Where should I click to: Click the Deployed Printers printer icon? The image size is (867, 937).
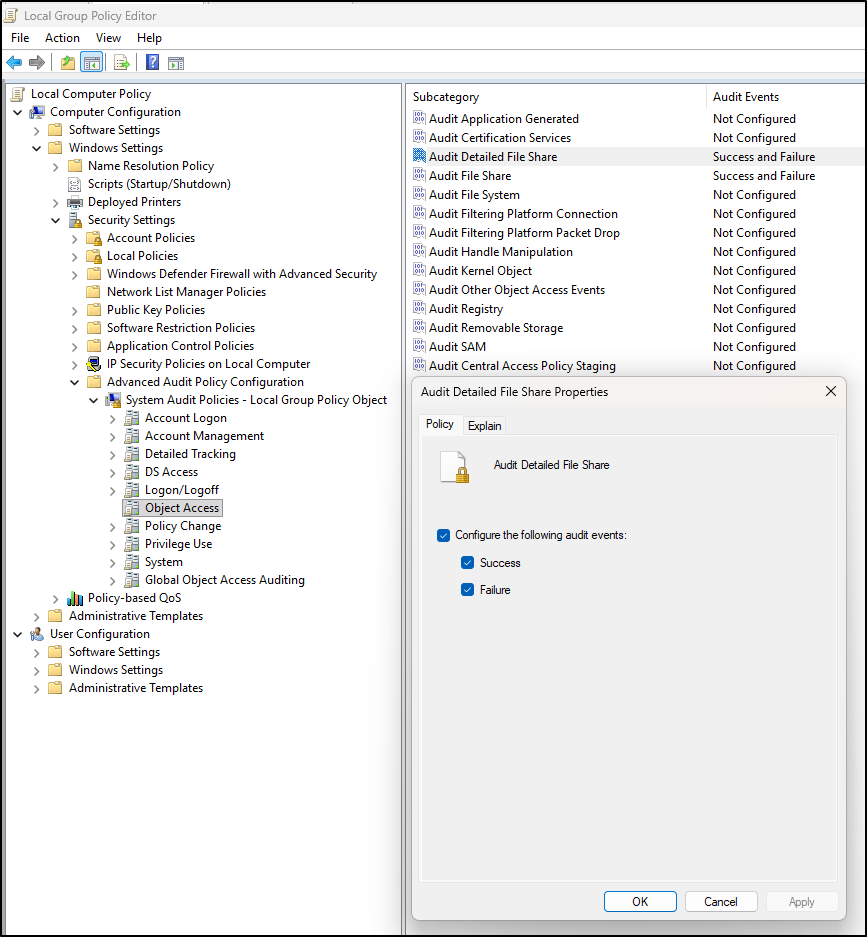tap(75, 202)
